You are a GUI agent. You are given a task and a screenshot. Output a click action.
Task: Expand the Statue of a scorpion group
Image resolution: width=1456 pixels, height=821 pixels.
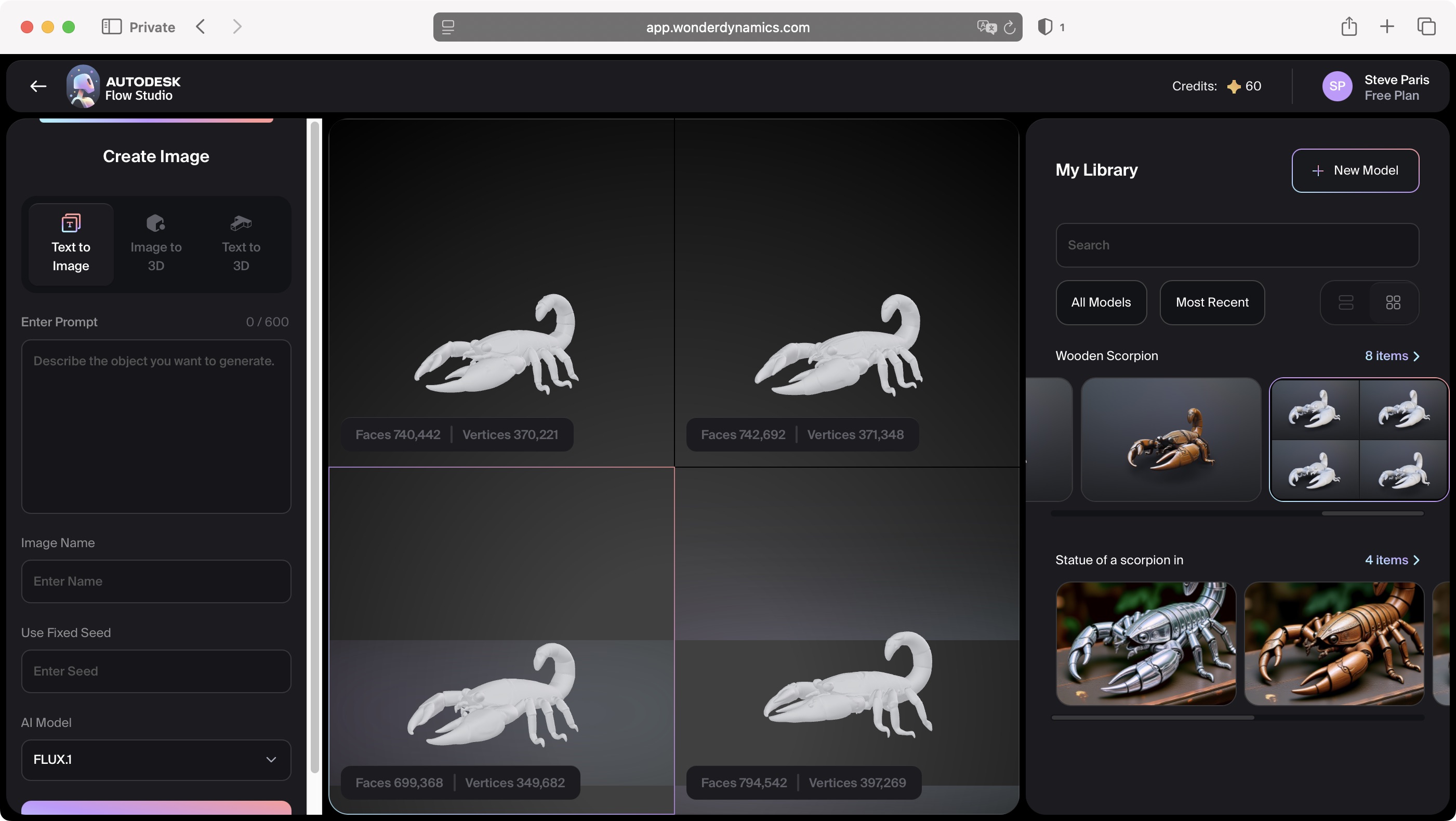tap(1392, 560)
